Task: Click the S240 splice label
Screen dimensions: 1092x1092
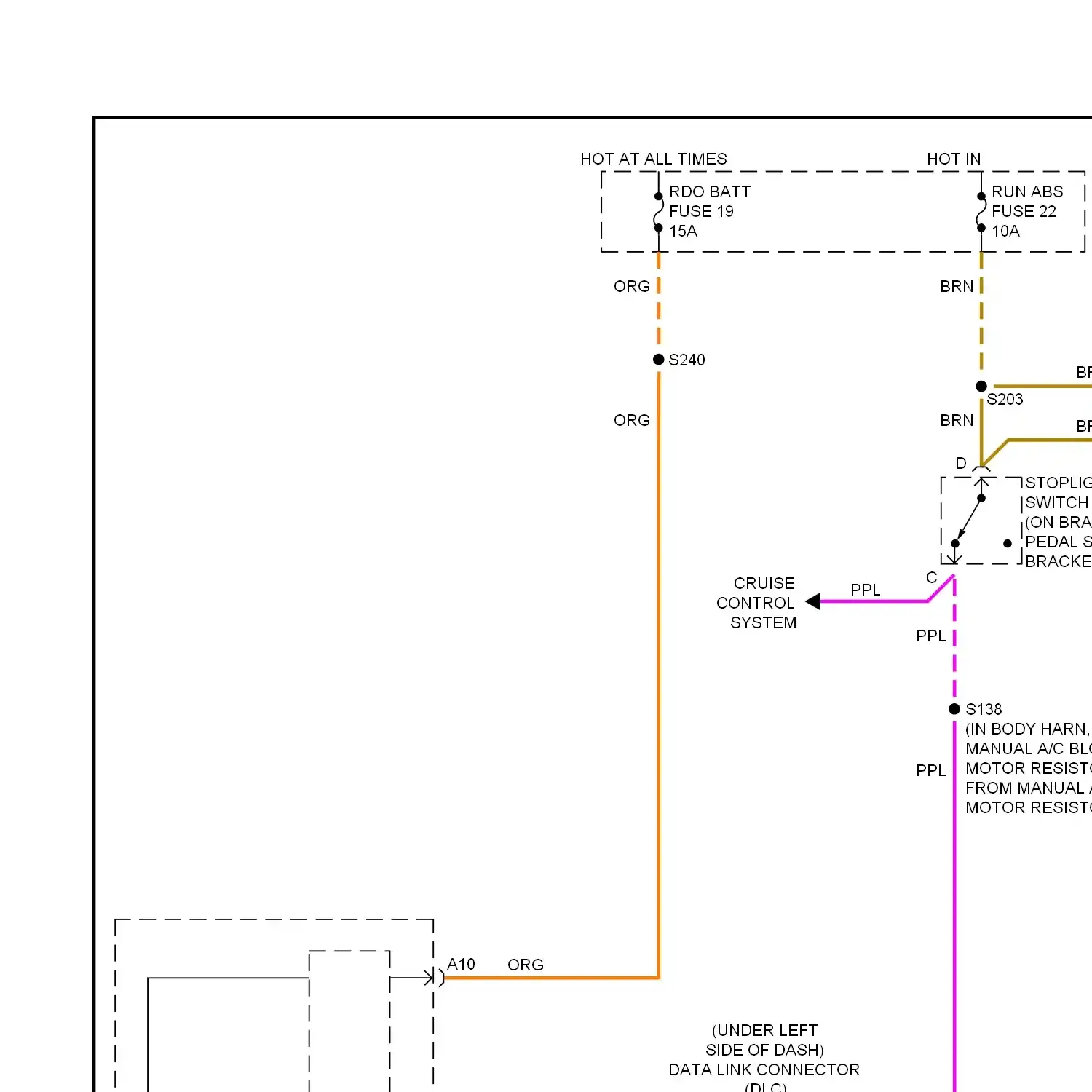Action: pyautogui.click(x=687, y=360)
